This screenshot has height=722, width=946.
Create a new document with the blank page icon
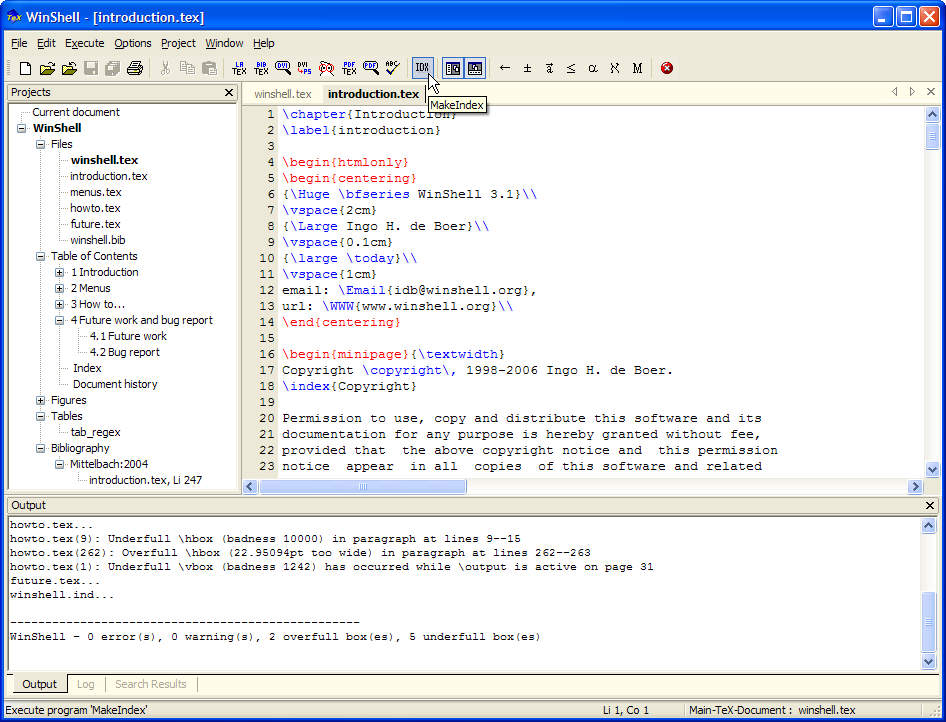click(25, 68)
